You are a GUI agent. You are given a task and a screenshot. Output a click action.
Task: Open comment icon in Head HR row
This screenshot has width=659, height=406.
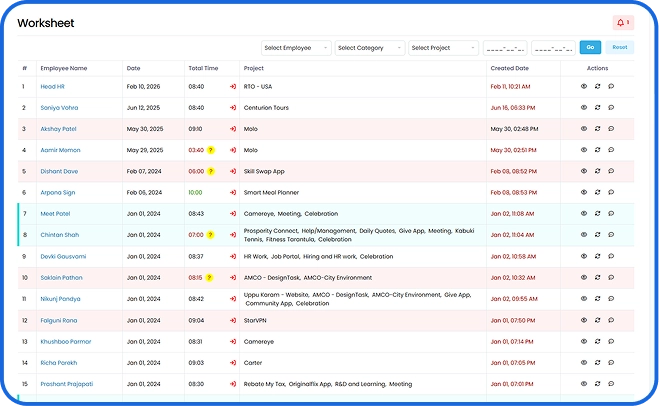[611, 86]
